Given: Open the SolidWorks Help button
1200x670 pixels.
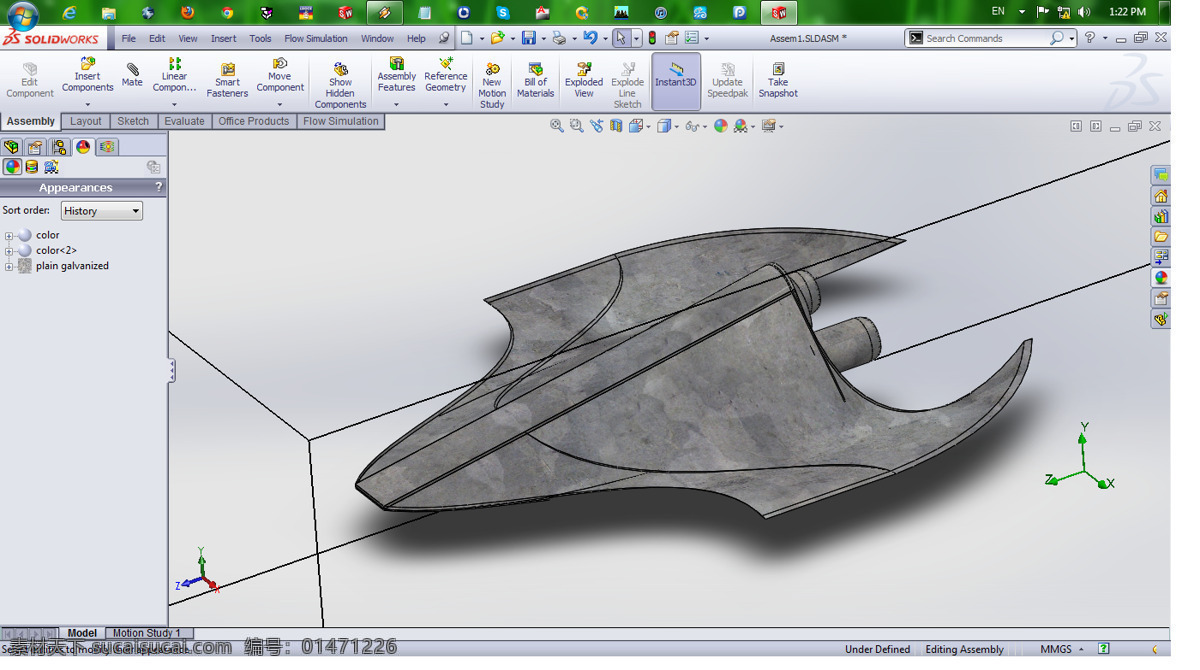Looking at the screenshot, I should click(1090, 38).
